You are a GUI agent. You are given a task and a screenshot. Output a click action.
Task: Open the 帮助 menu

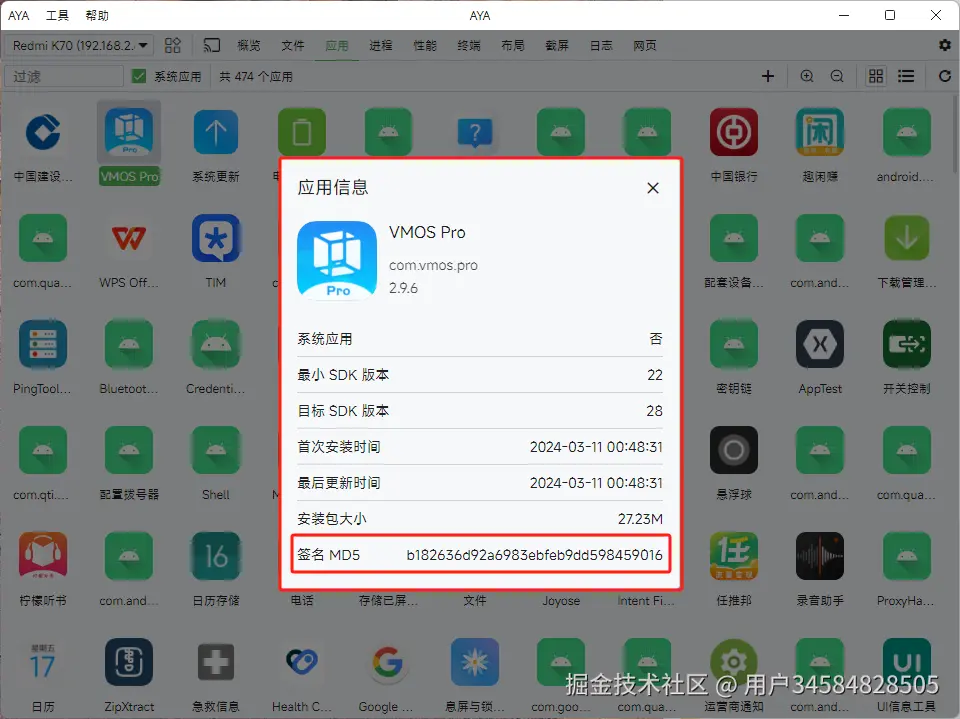(97, 15)
